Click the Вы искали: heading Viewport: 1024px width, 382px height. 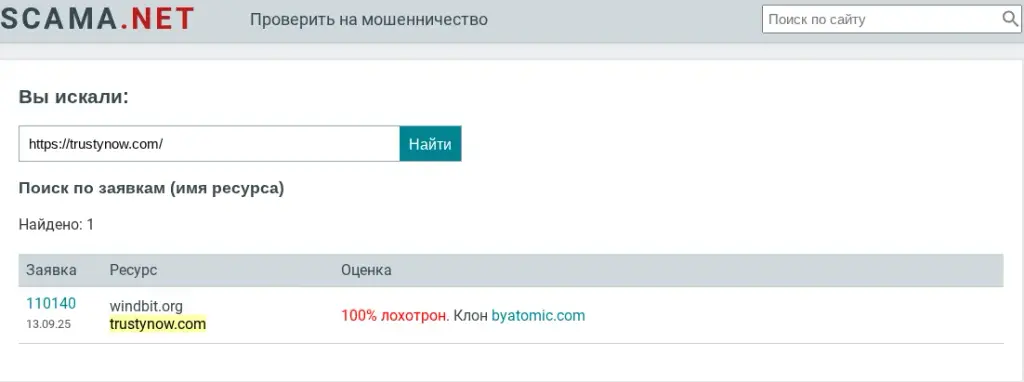[74, 97]
